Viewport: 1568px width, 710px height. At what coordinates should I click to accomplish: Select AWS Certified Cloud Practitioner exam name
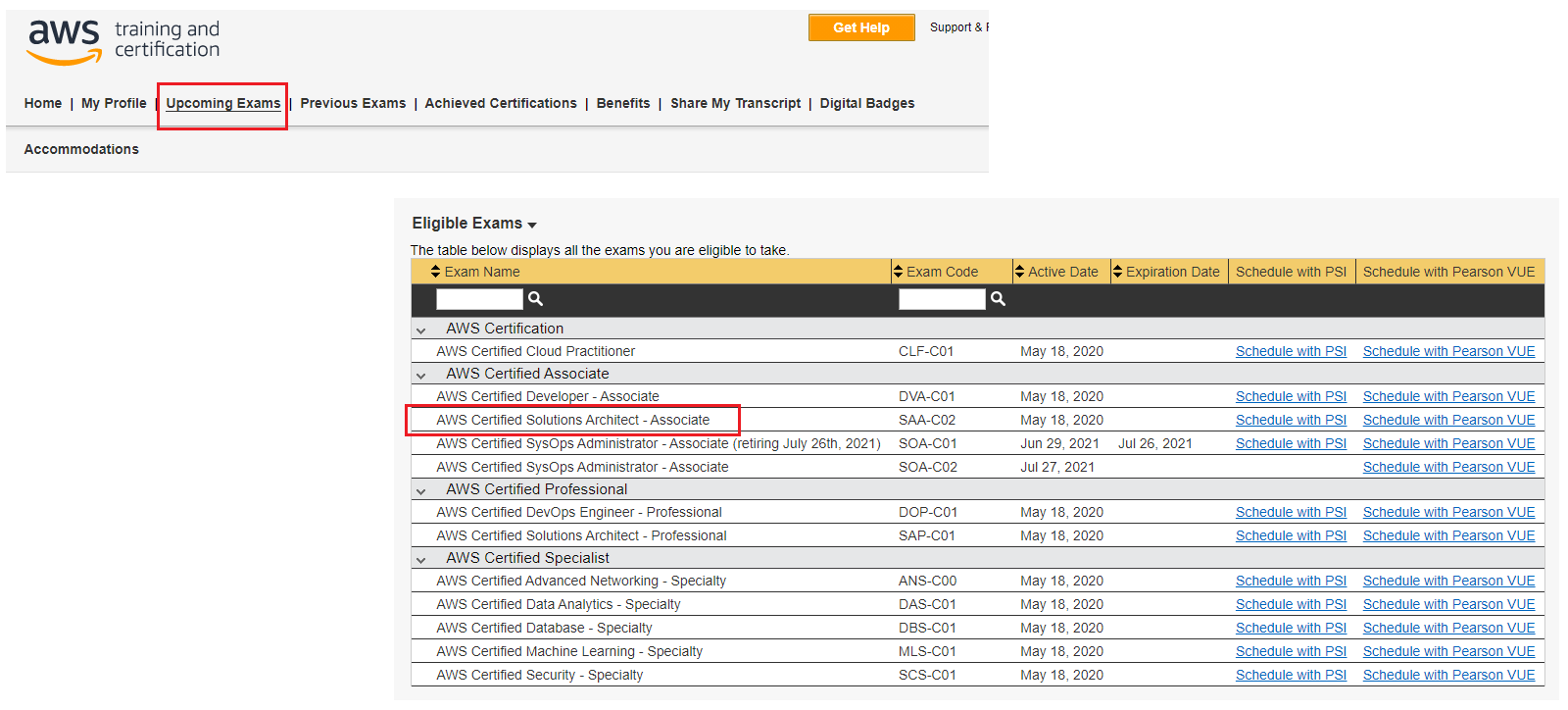click(x=535, y=351)
